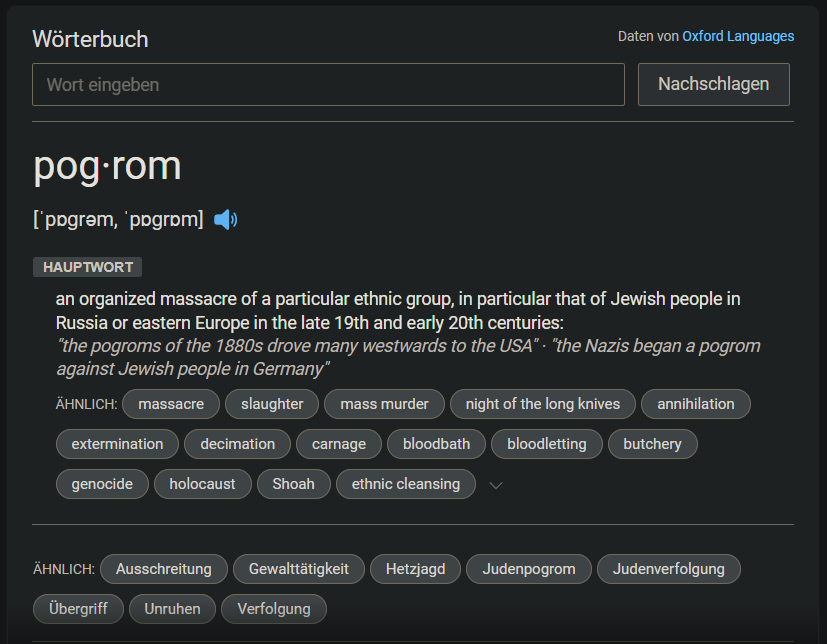Click the 'Ausschreitung' similar word chip
This screenshot has width=827, height=644.
point(164,569)
